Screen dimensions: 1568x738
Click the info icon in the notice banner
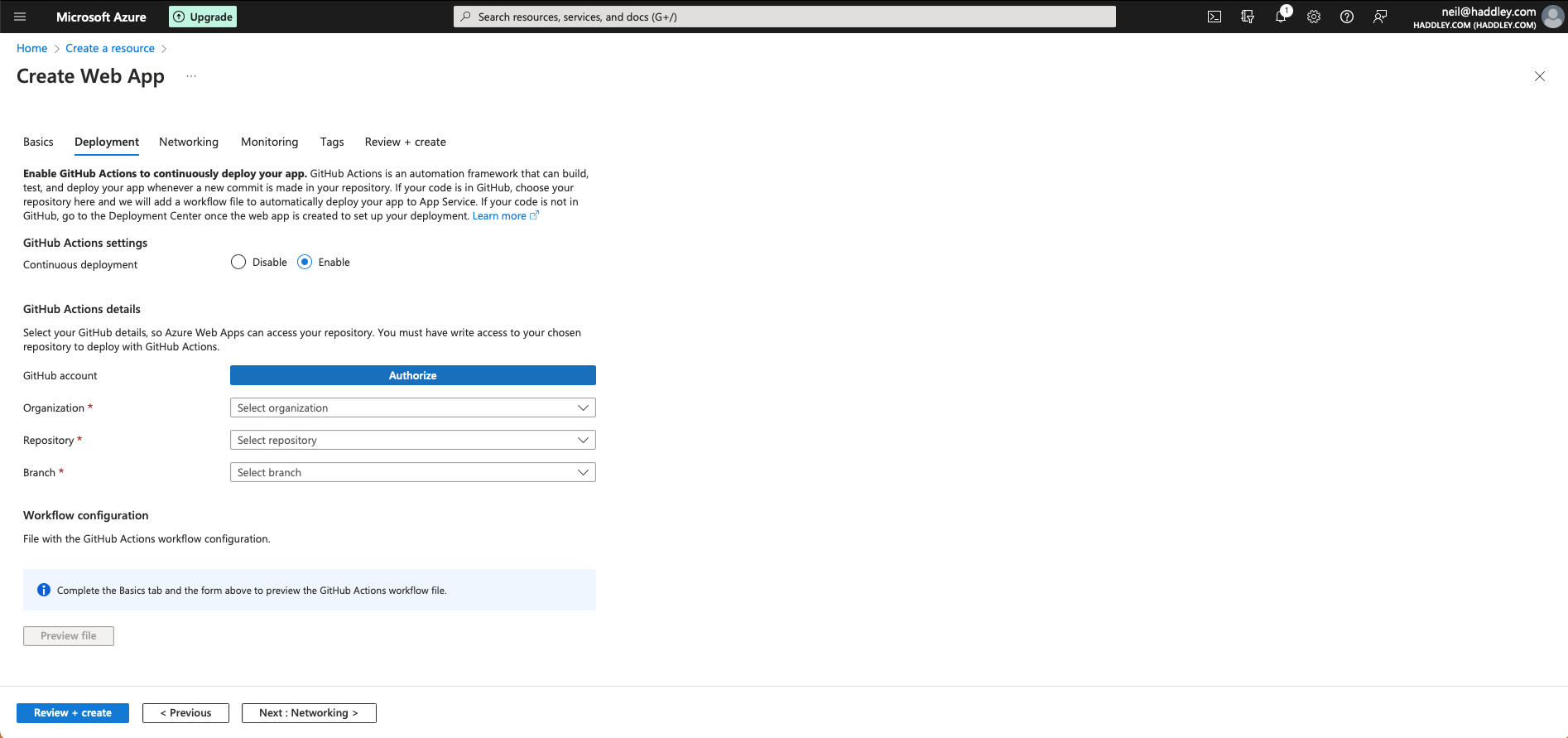click(44, 590)
